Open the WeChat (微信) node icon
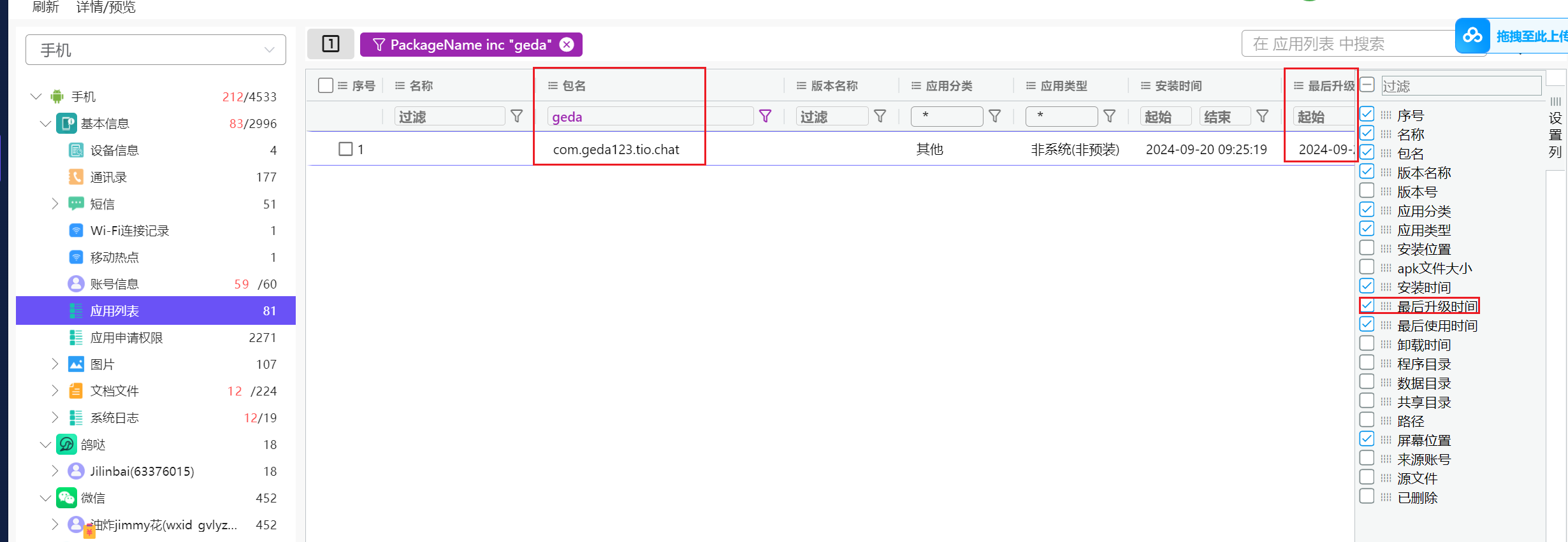 tap(66, 498)
